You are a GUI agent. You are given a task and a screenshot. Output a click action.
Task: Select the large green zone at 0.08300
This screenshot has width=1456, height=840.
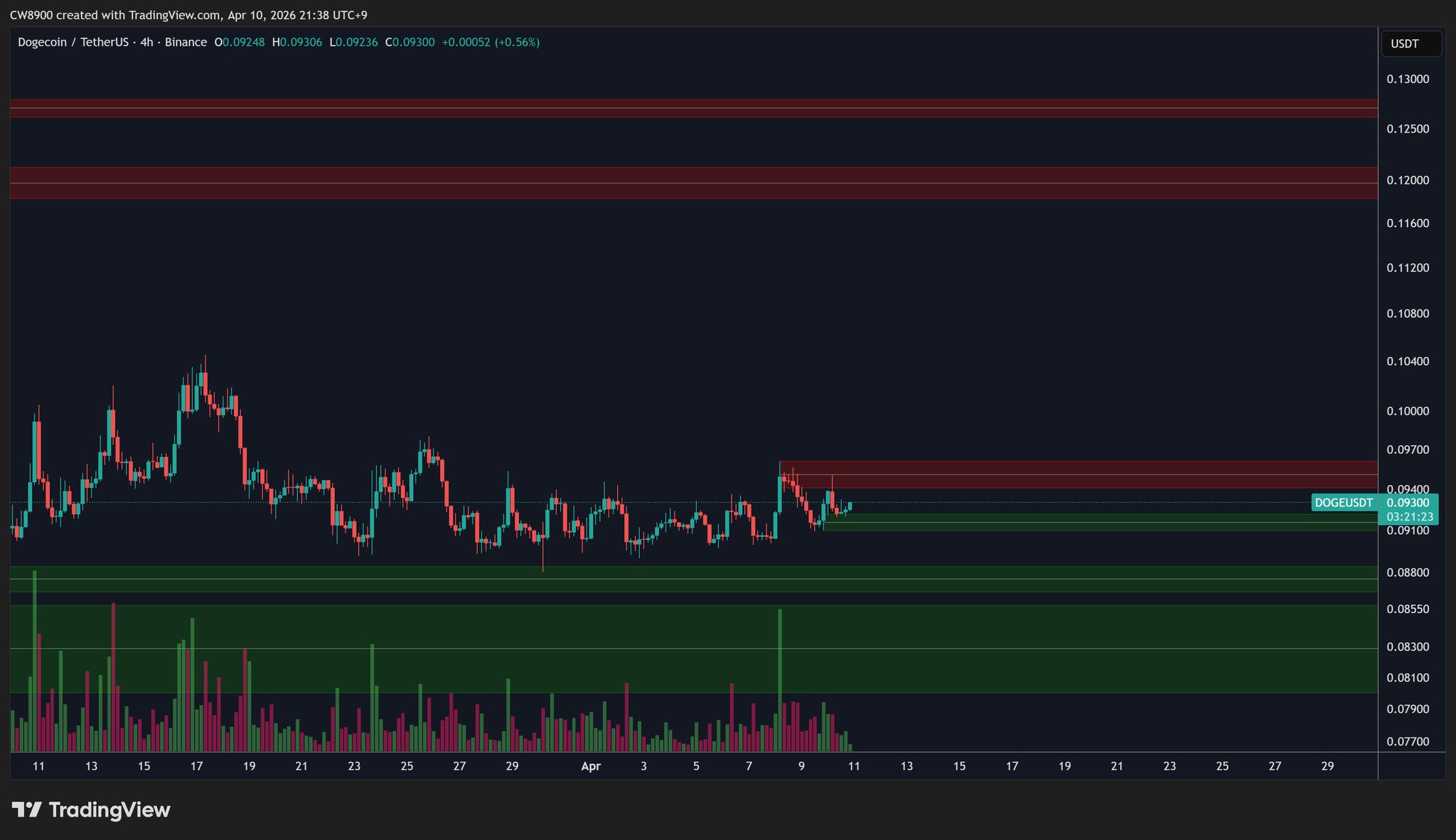pyautogui.click(x=693, y=649)
